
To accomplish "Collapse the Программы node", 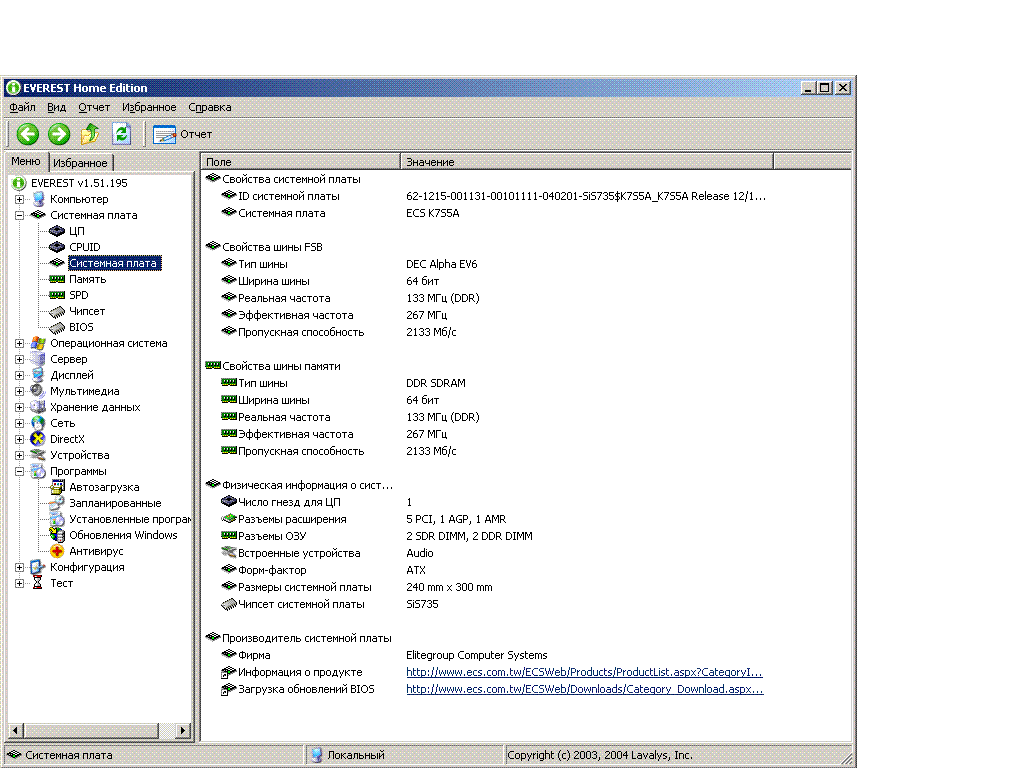I will tap(20, 471).
